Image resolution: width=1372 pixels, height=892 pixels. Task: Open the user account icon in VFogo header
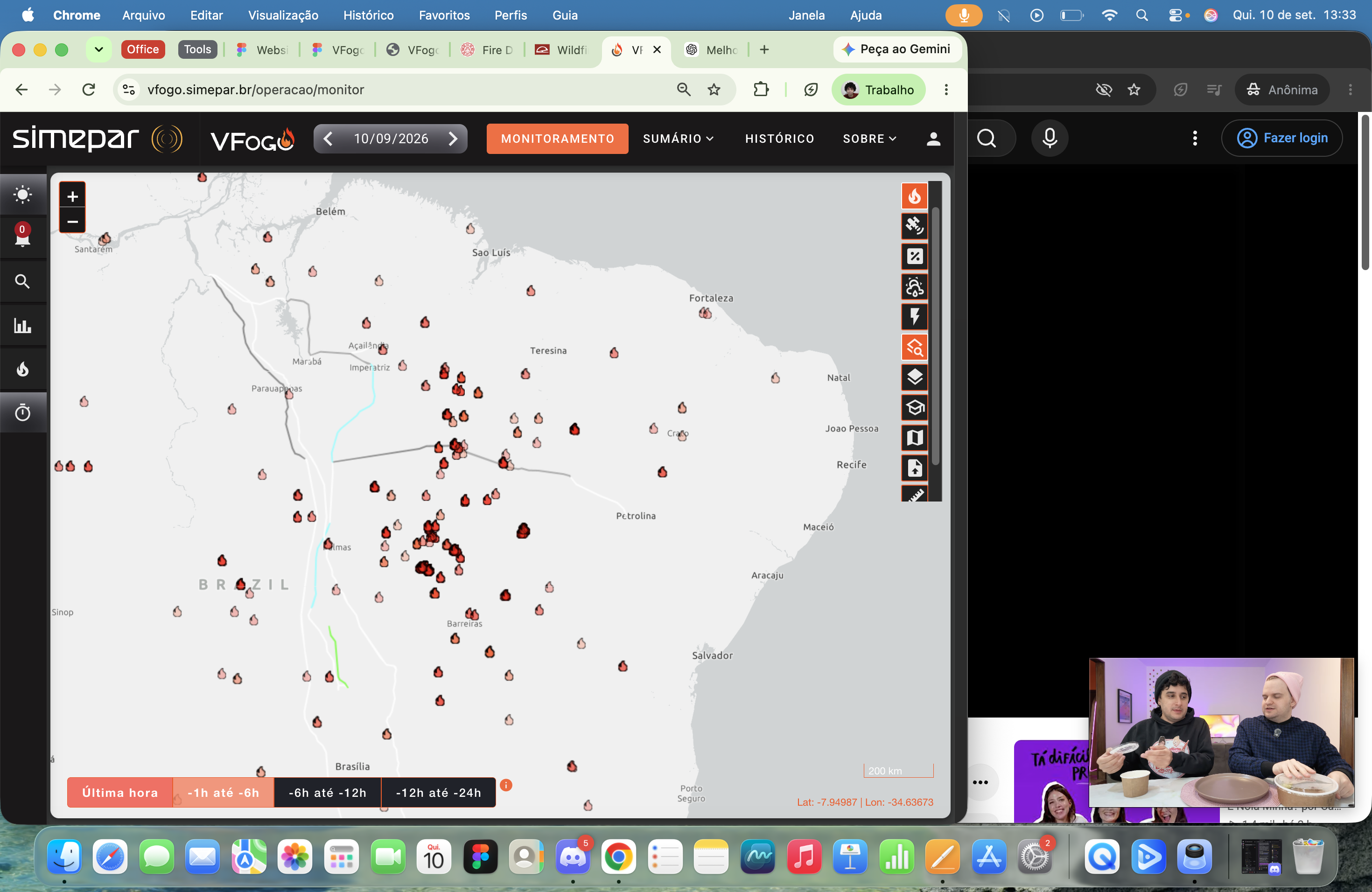coord(933,139)
